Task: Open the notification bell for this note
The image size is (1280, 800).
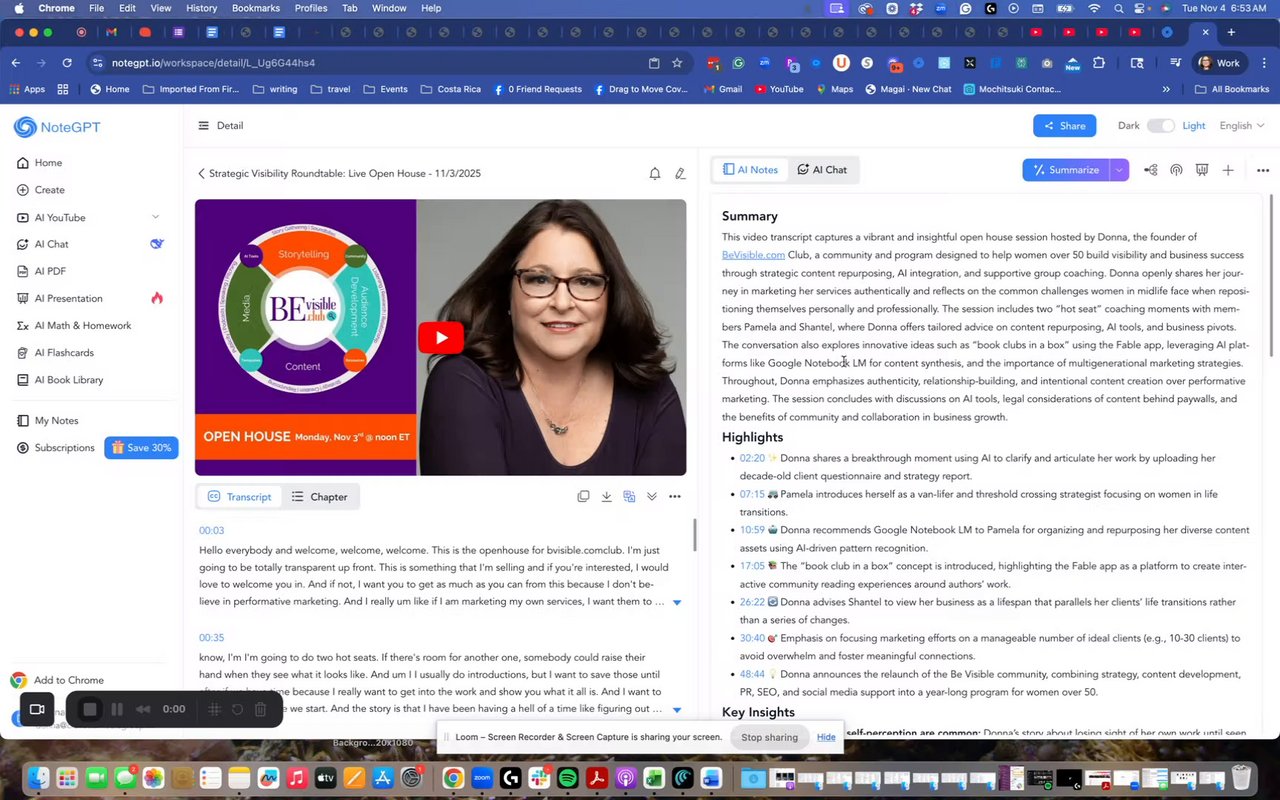Action: pyautogui.click(x=655, y=173)
